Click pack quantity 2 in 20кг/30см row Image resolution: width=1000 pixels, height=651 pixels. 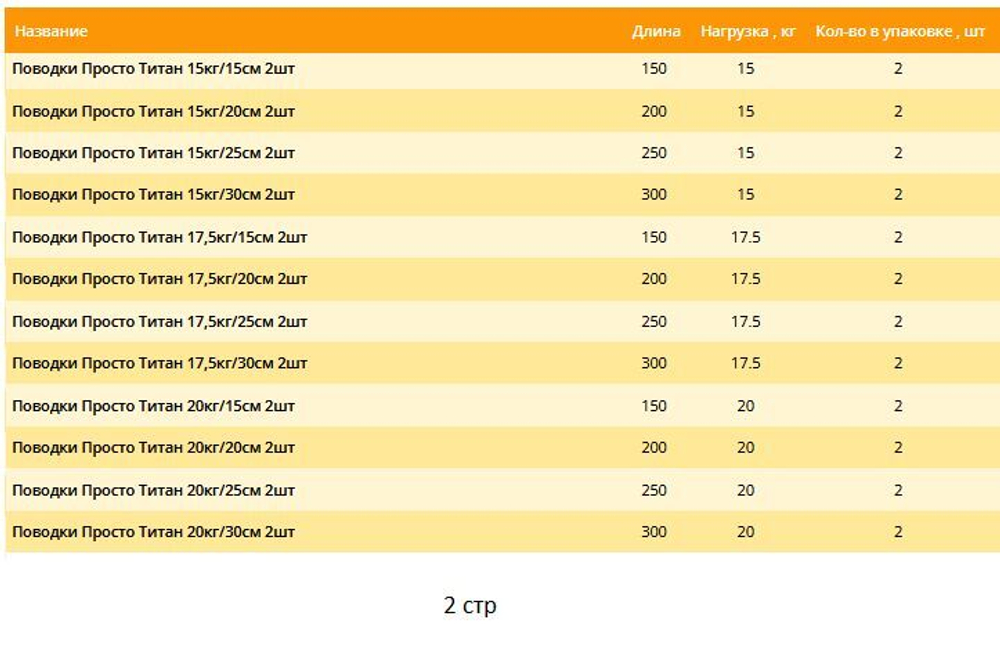[898, 532]
